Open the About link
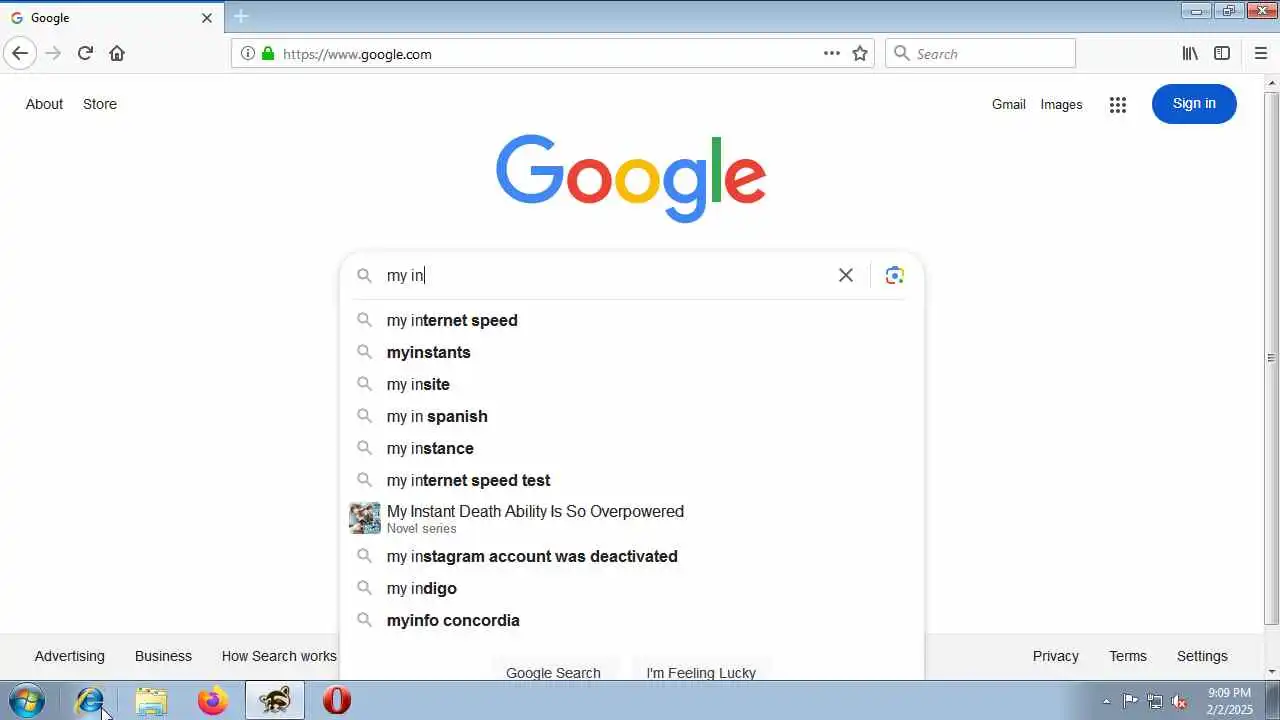Screen dimensions: 1280x720 point(44,104)
